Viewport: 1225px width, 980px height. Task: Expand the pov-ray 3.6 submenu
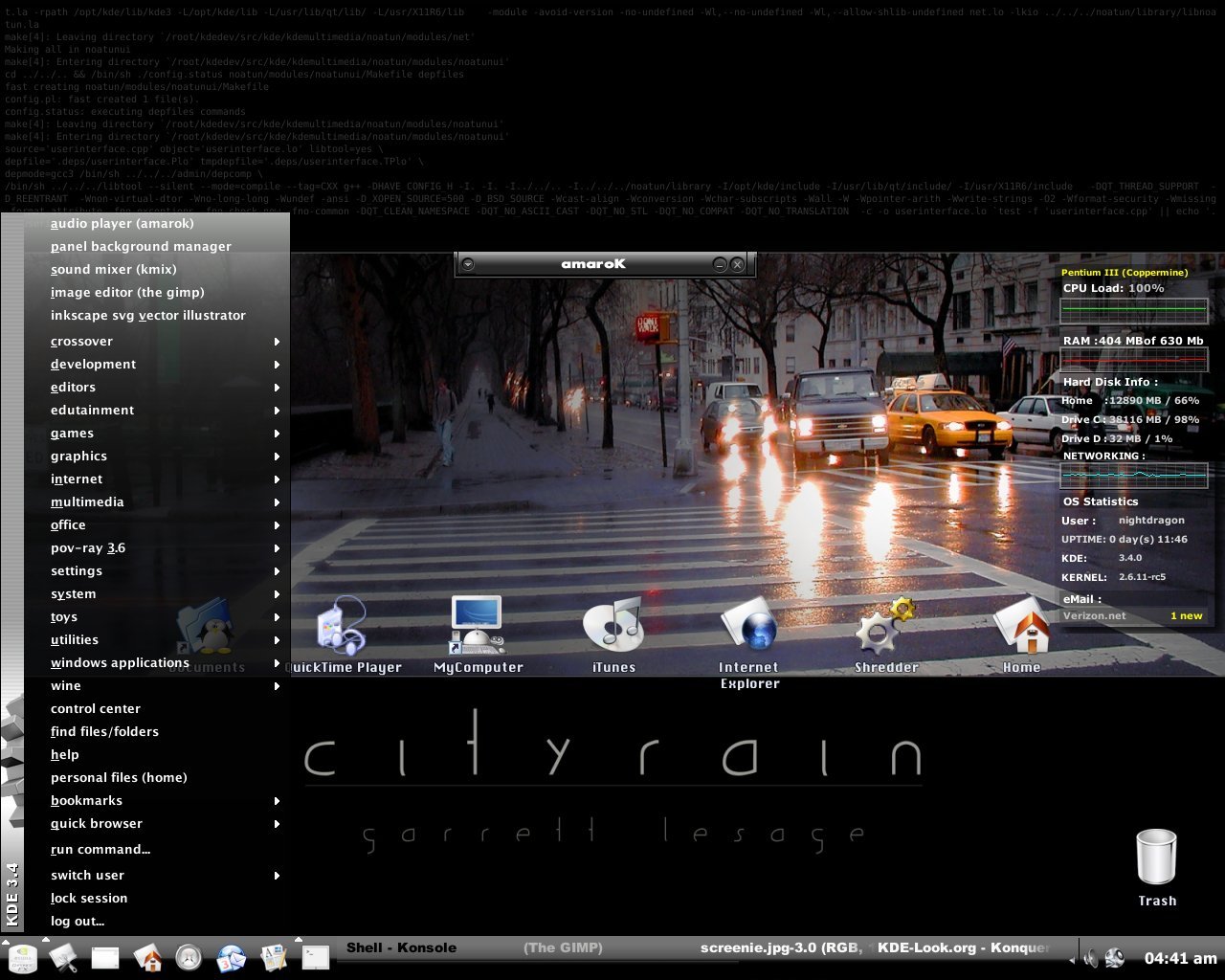tap(157, 548)
